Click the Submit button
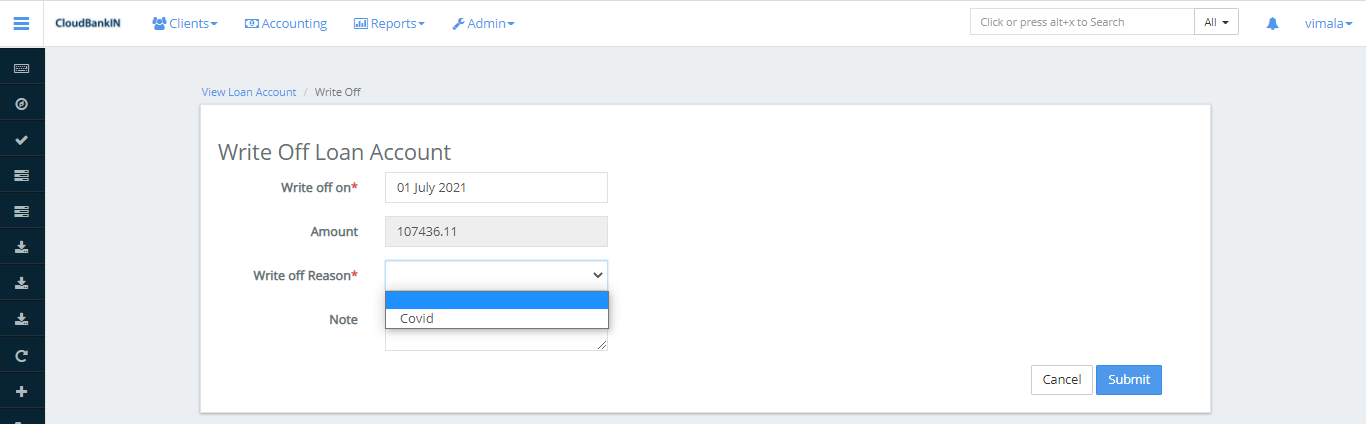 [x=1128, y=380]
